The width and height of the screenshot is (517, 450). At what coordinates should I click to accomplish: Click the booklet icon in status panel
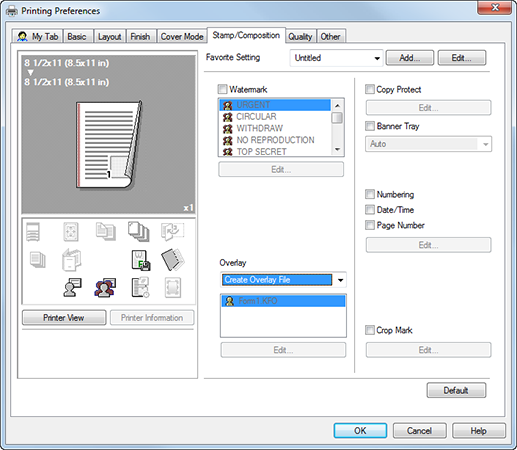pos(71,259)
